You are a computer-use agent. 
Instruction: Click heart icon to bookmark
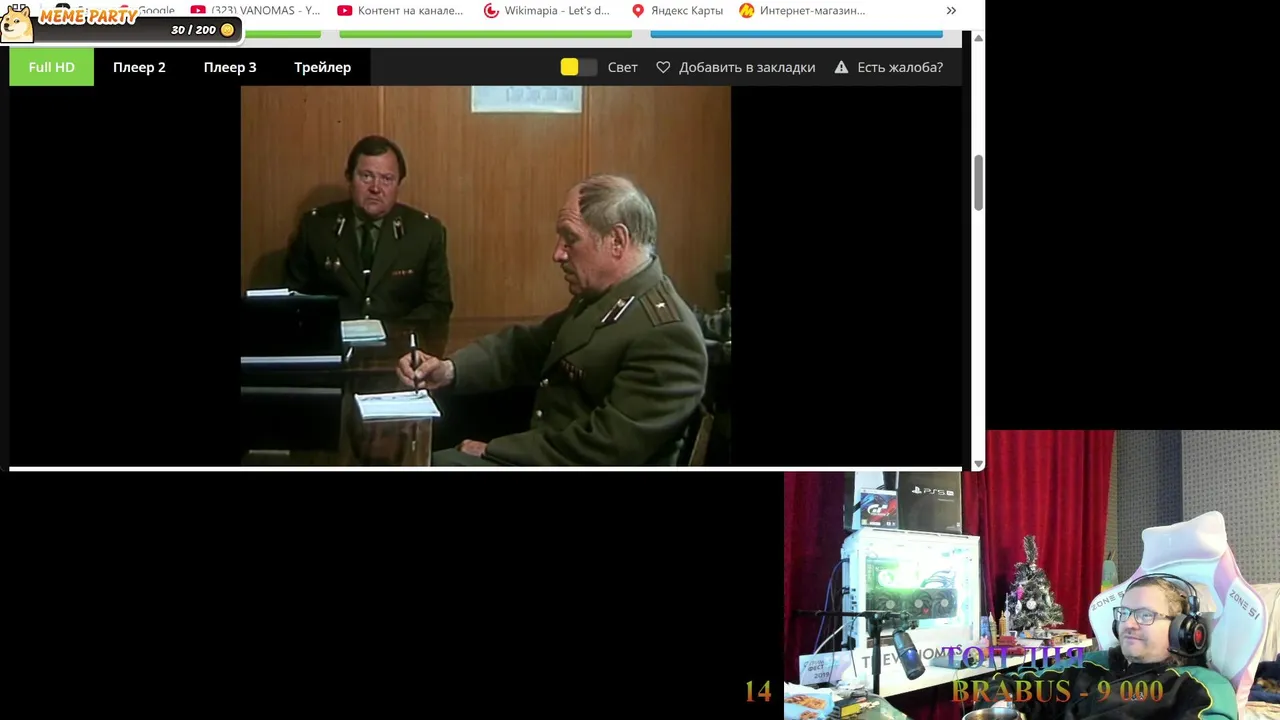(x=663, y=67)
